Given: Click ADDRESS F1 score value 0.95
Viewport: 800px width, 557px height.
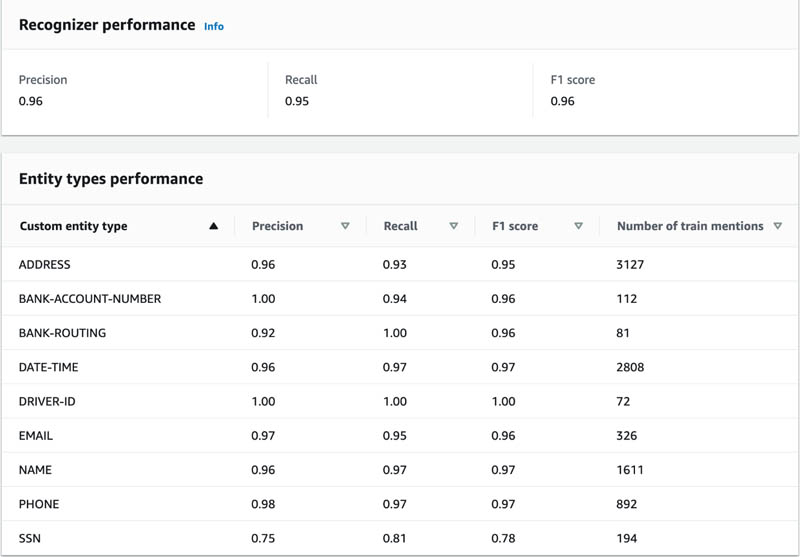Looking at the screenshot, I should click(503, 264).
